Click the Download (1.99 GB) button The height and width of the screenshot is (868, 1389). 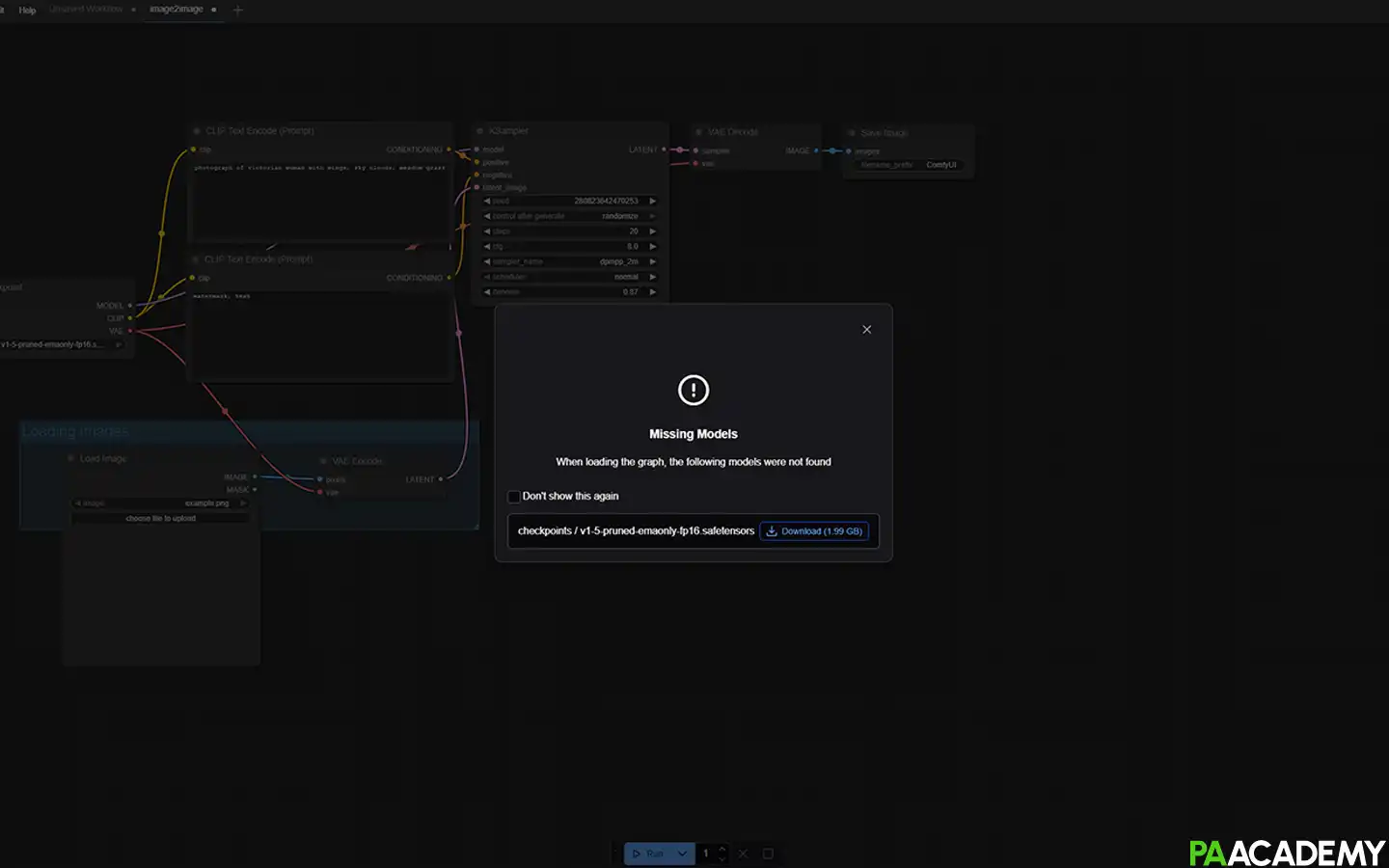tap(814, 530)
